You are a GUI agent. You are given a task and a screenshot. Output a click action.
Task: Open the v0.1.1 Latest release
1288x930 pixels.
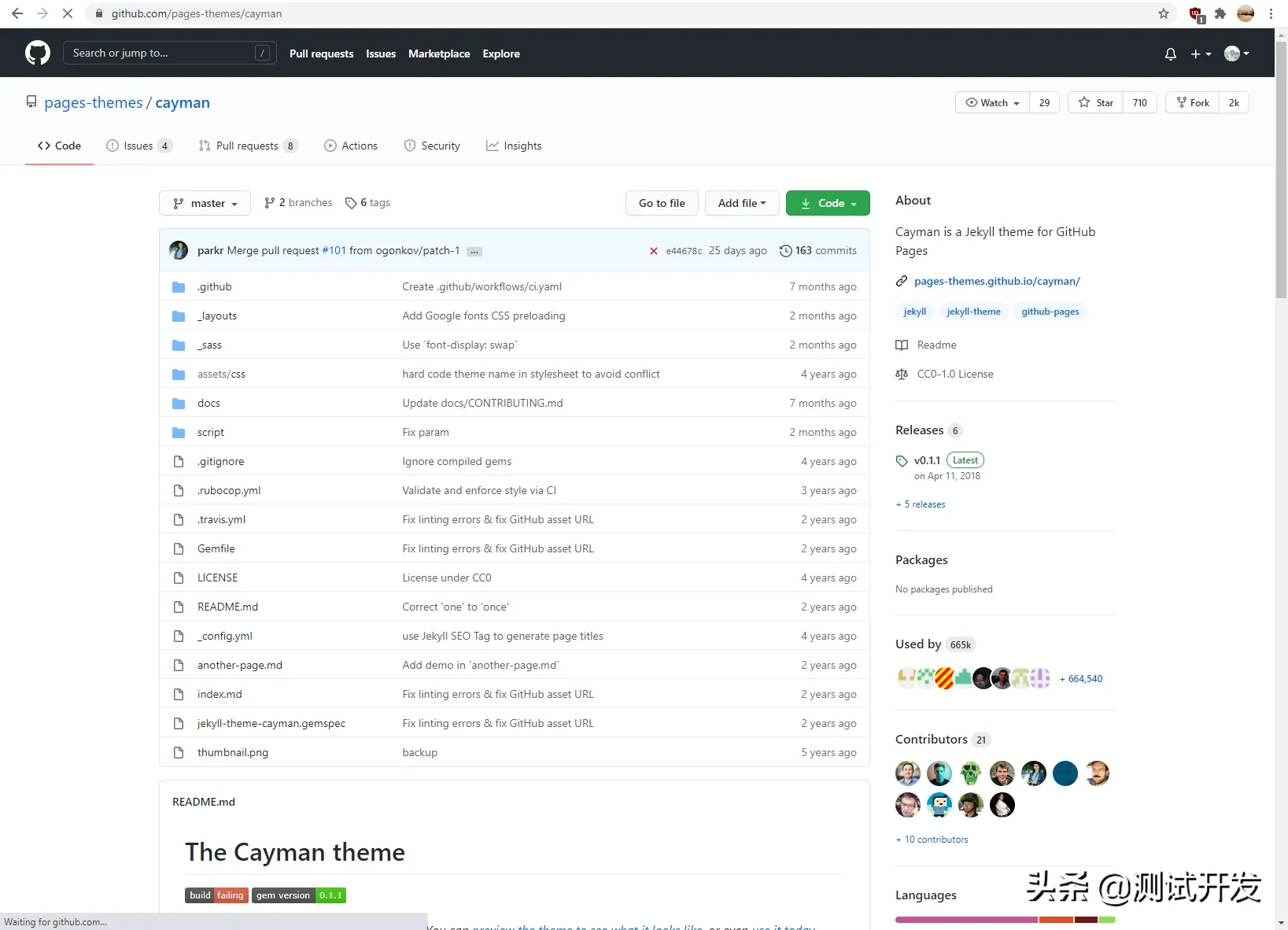940,460
